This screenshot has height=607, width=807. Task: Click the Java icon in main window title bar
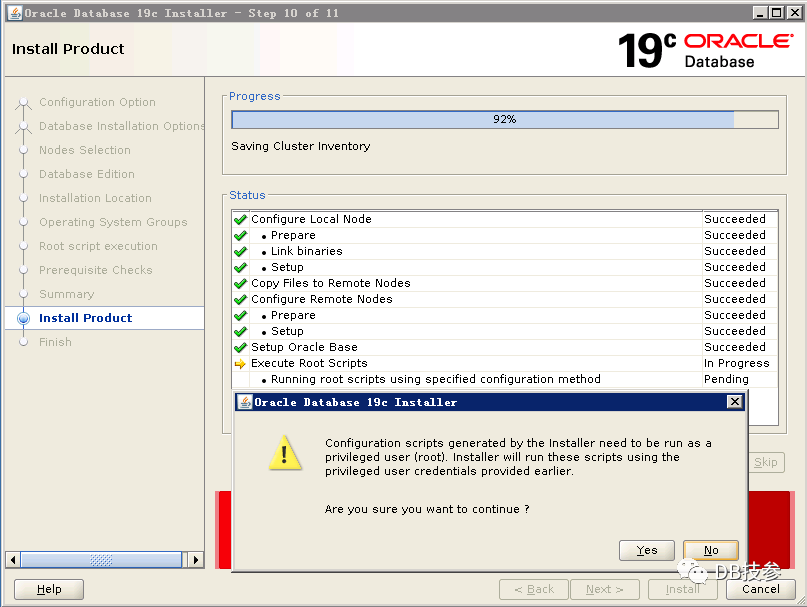[x=15, y=13]
